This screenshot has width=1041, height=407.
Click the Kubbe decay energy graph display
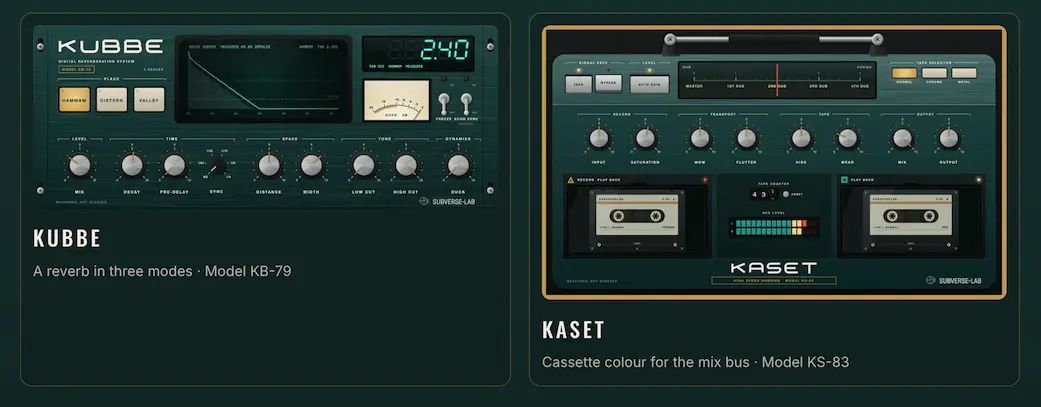pos(264,80)
